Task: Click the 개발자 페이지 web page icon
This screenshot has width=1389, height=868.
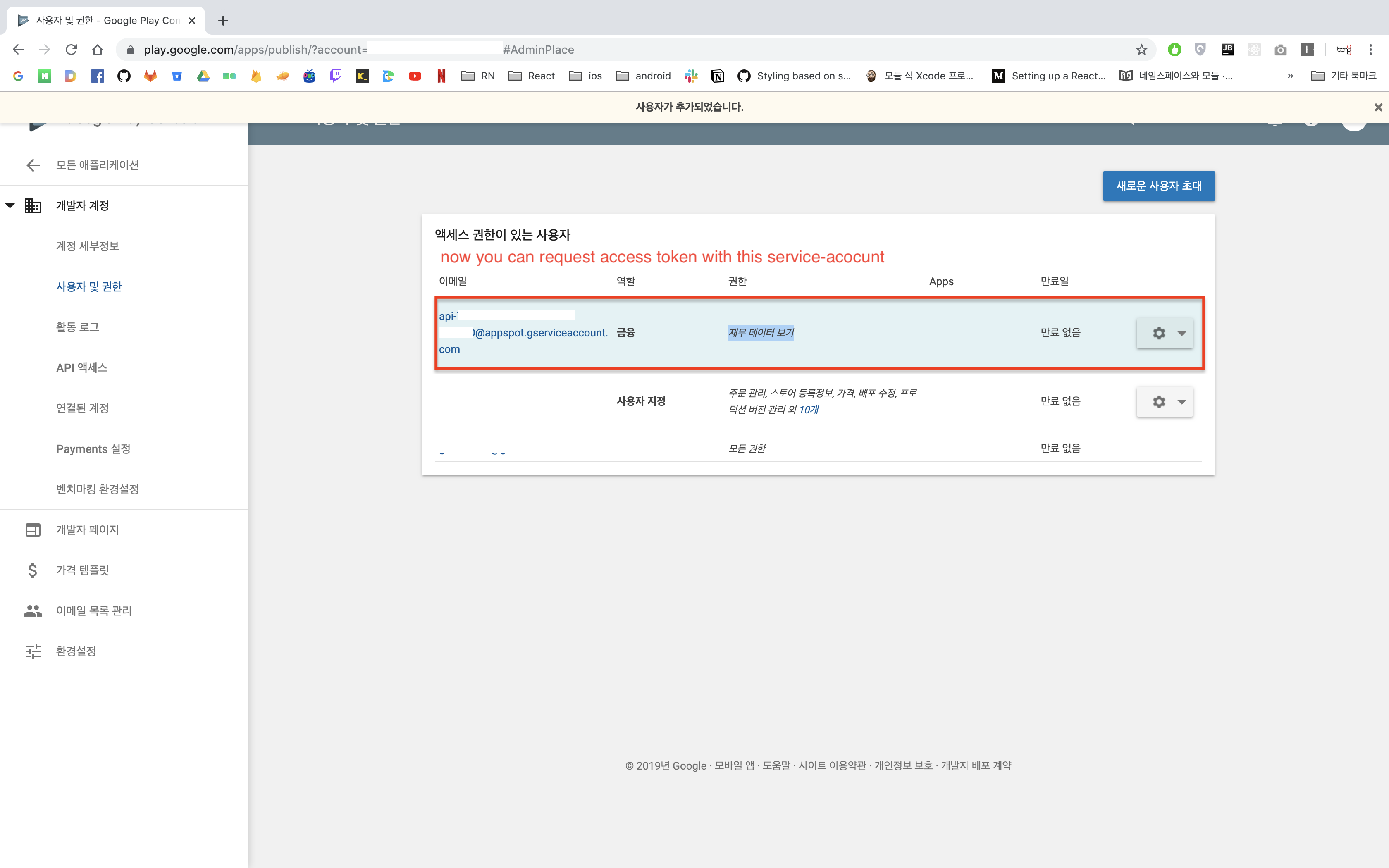Action: click(33, 530)
